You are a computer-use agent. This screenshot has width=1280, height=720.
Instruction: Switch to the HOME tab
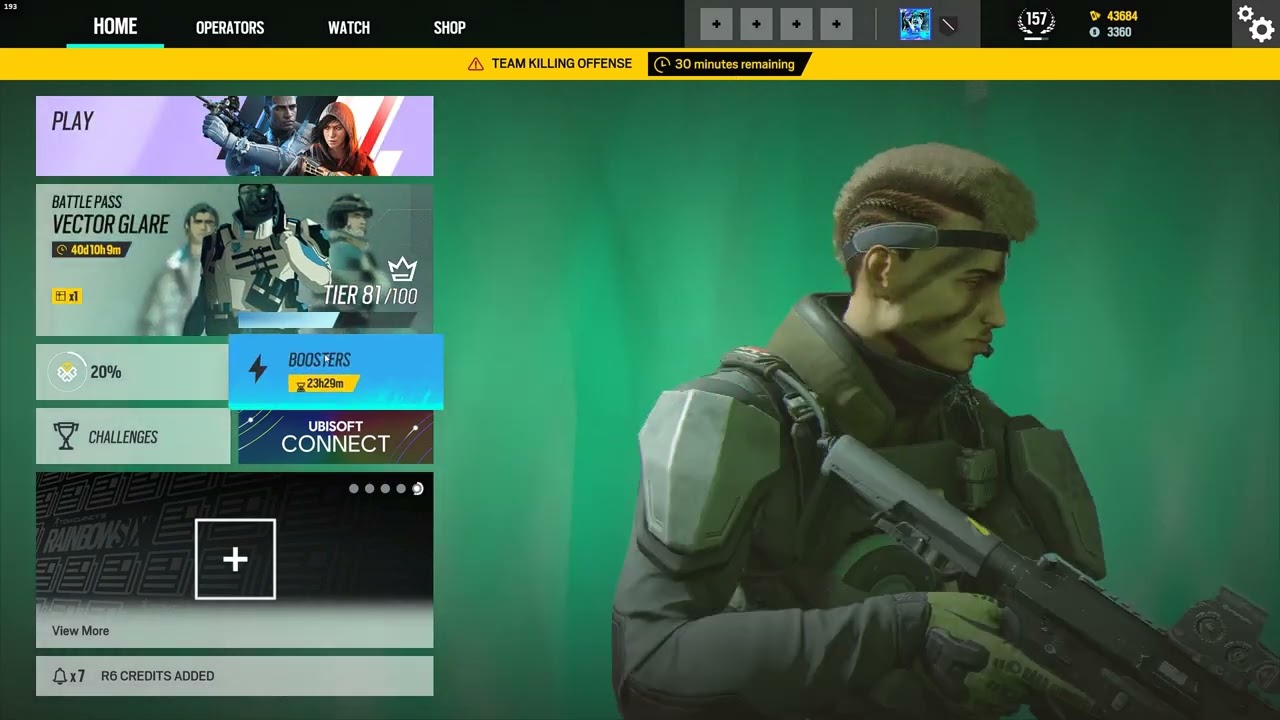coord(115,27)
